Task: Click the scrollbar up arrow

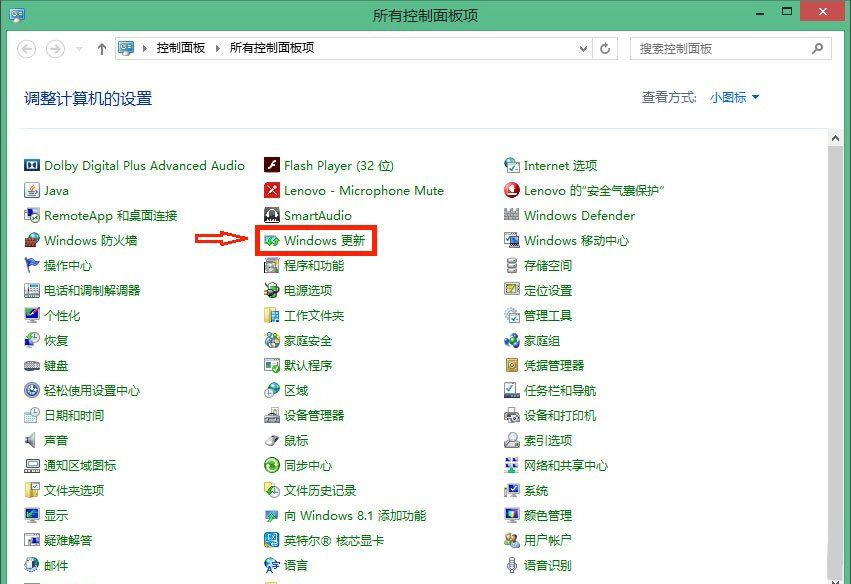Action: pyautogui.click(x=835, y=138)
